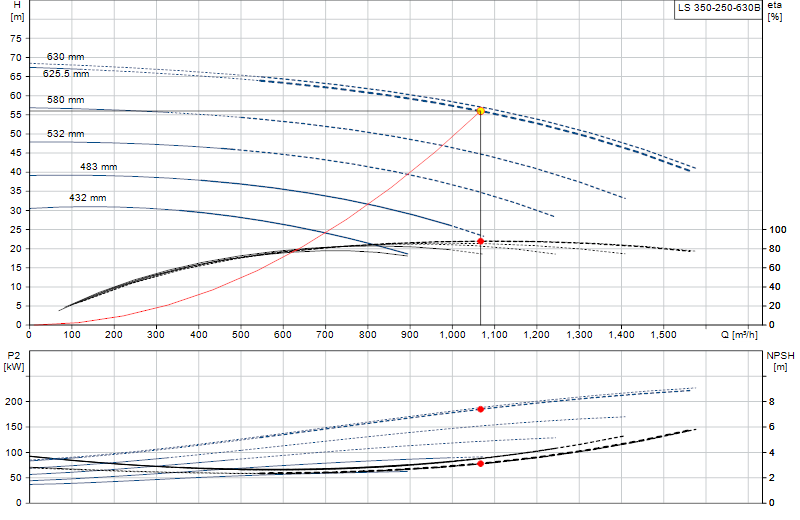Image resolution: width=800 pixels, height=520 pixels.
Task: Click the H [m] head axis label
Action: (x=17, y=11)
